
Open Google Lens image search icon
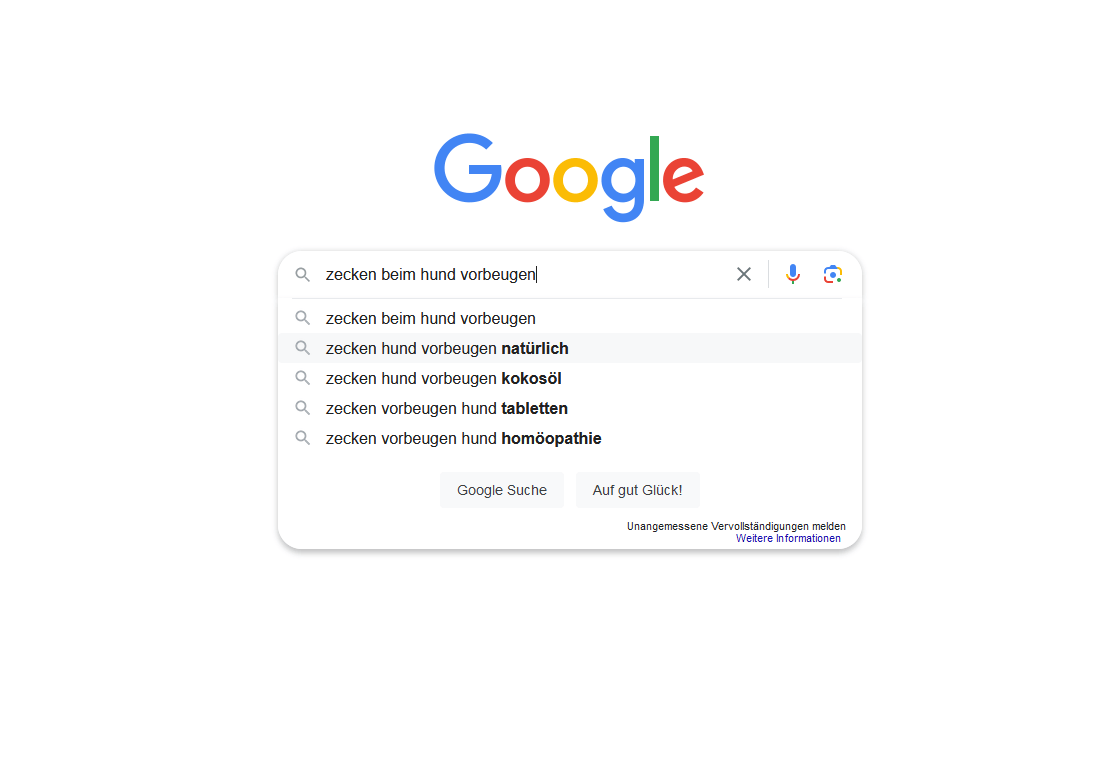click(x=833, y=274)
